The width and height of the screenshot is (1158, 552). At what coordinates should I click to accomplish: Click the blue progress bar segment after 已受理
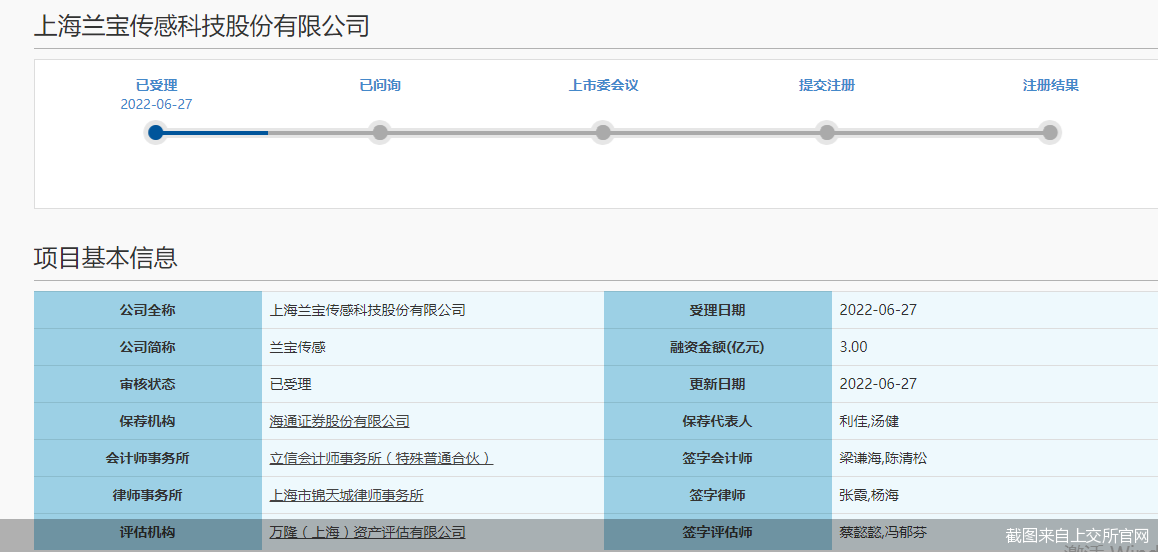(215, 132)
